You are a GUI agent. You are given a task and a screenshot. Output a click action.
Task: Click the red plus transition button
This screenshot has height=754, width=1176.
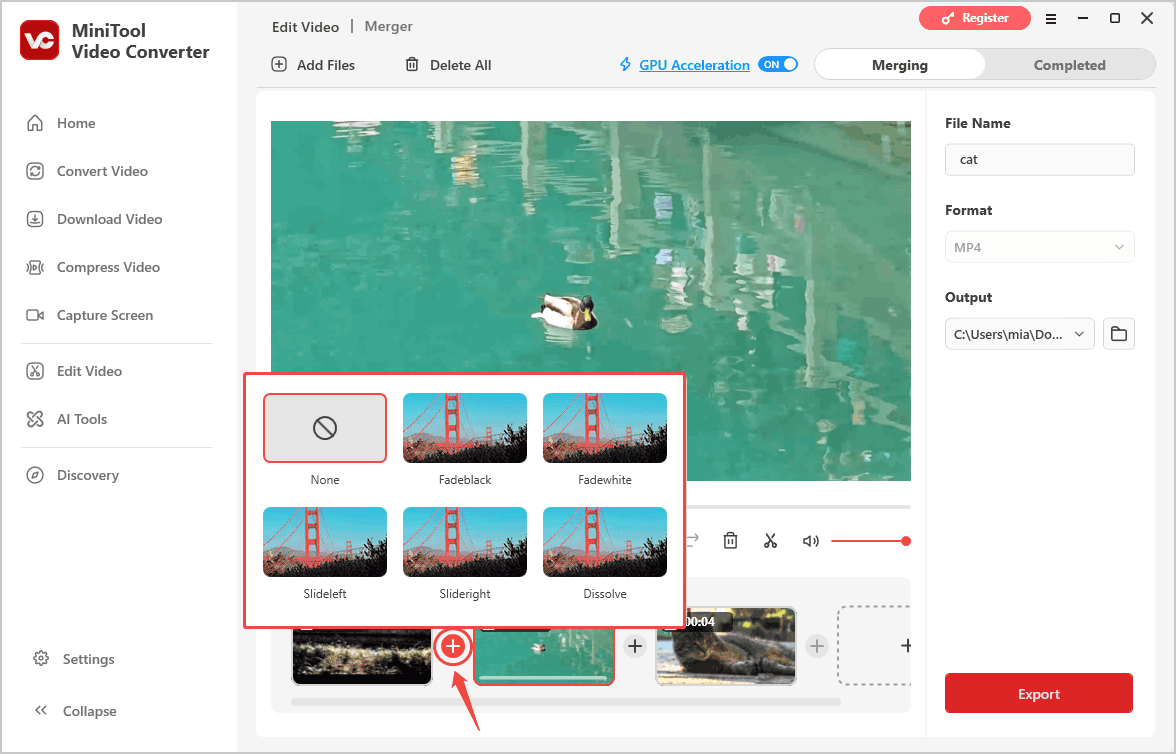(453, 646)
